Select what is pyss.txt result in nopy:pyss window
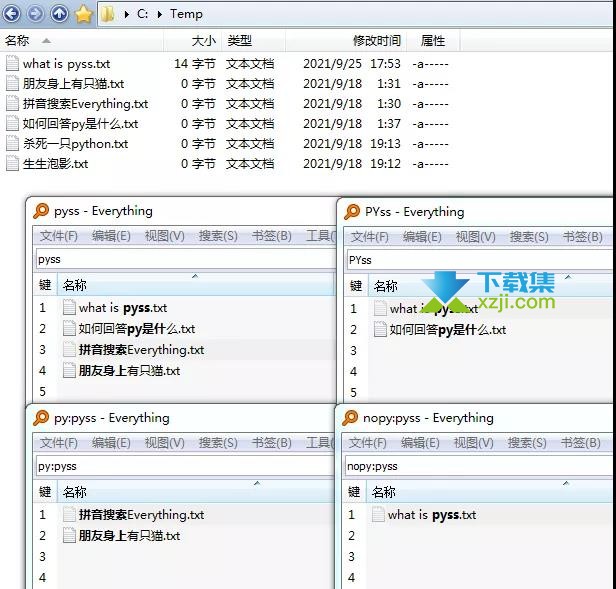Screen dimensions: 616x589 [x=432, y=515]
